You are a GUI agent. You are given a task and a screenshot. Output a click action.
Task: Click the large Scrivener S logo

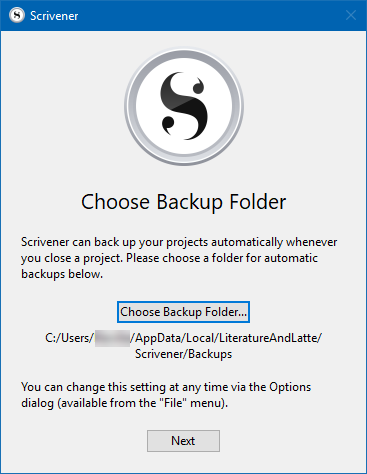[x=184, y=106]
